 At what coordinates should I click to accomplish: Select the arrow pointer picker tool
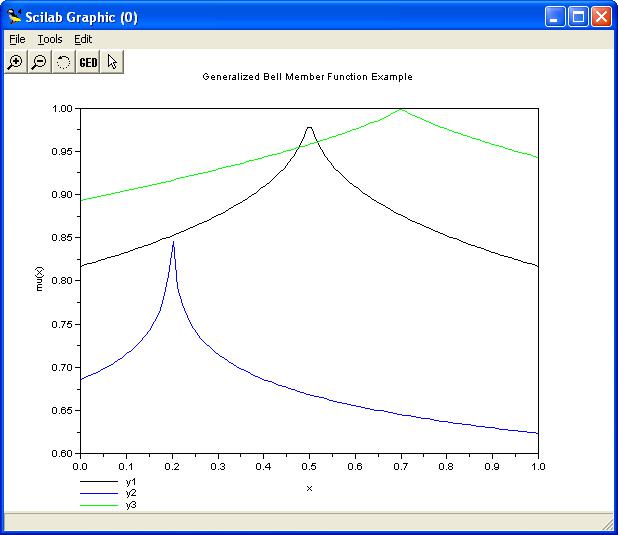(x=113, y=62)
